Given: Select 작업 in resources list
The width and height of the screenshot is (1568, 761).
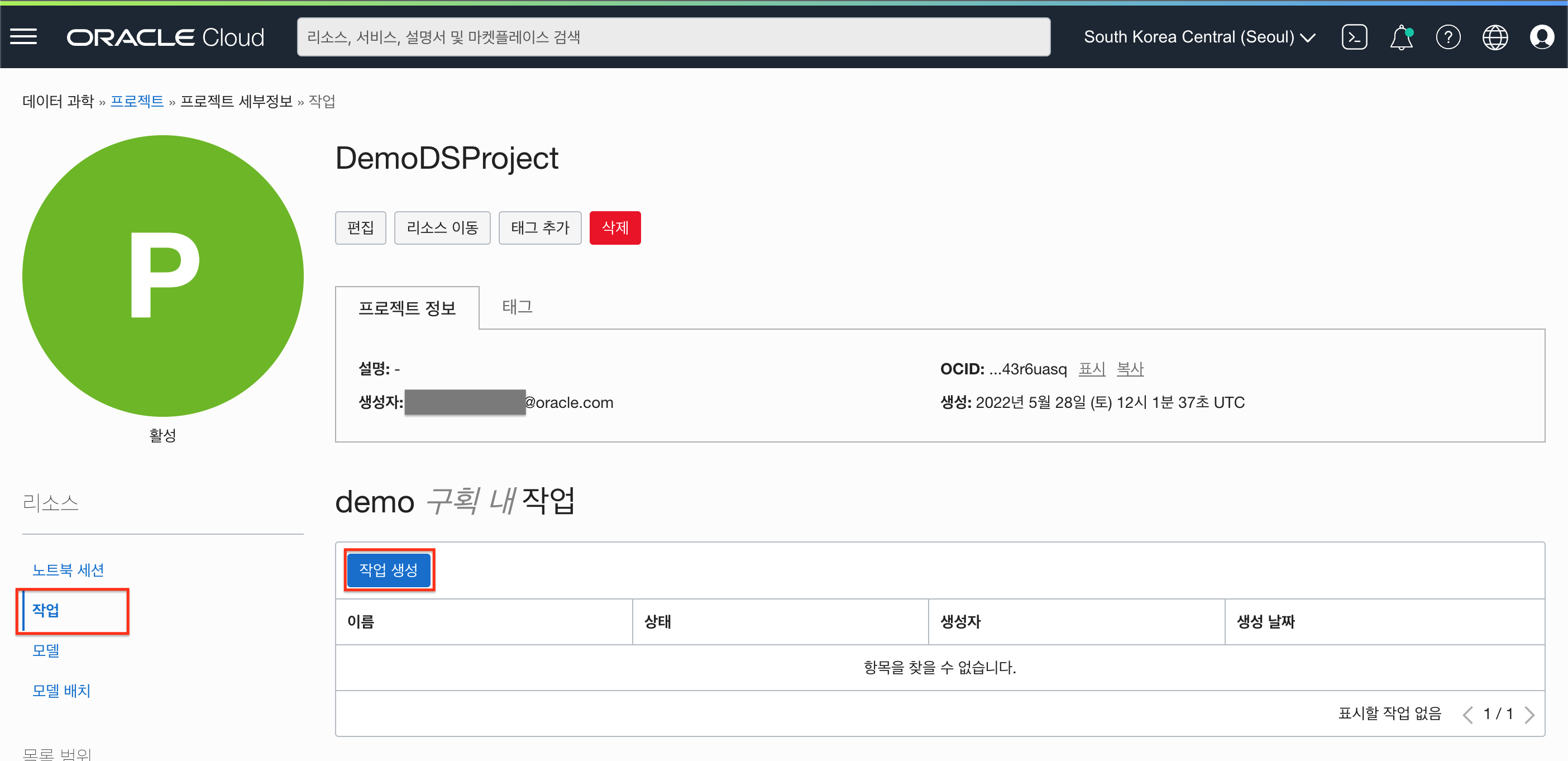Looking at the screenshot, I should (46, 610).
